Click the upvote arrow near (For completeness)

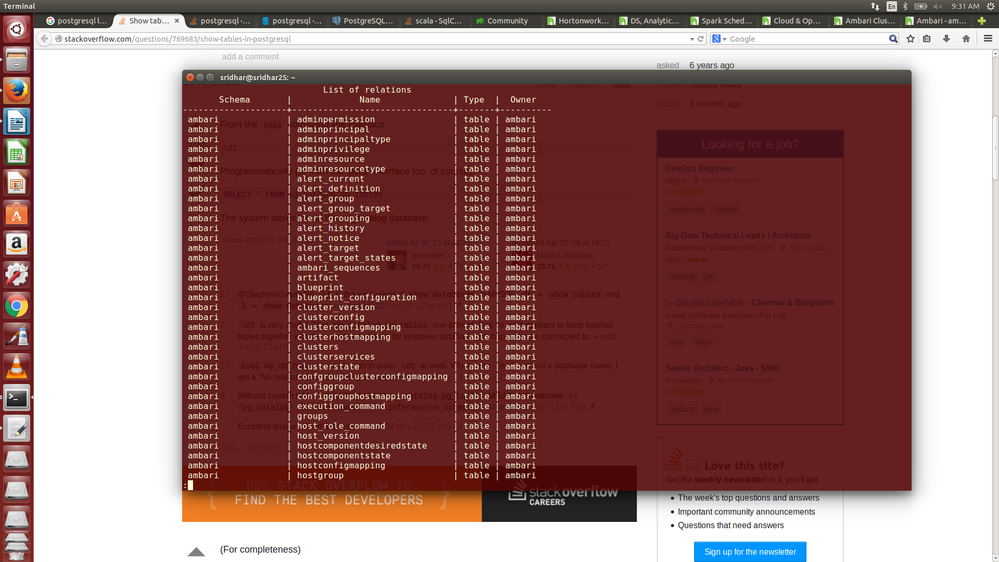click(x=196, y=552)
